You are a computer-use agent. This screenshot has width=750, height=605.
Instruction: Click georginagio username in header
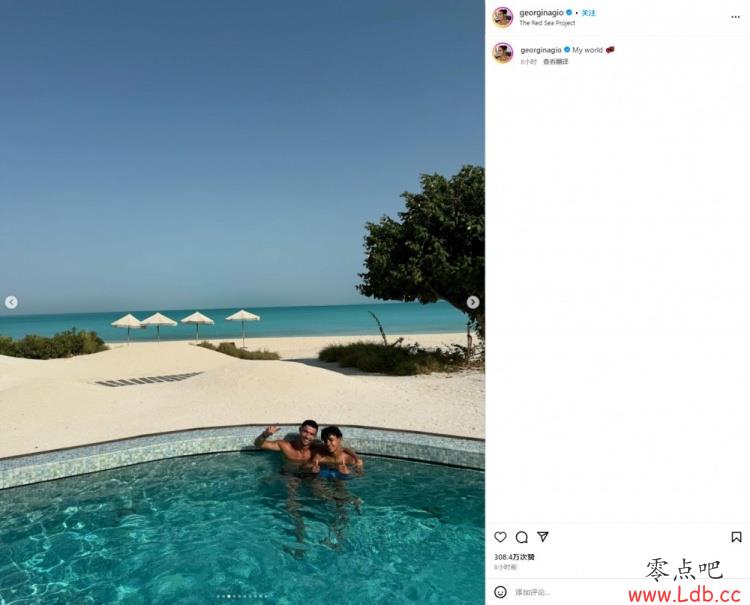tap(541, 13)
